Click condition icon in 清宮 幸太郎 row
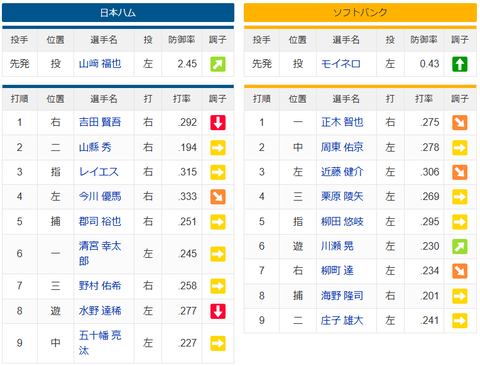Image resolution: width=480 pixels, height=366 pixels. click(x=218, y=254)
